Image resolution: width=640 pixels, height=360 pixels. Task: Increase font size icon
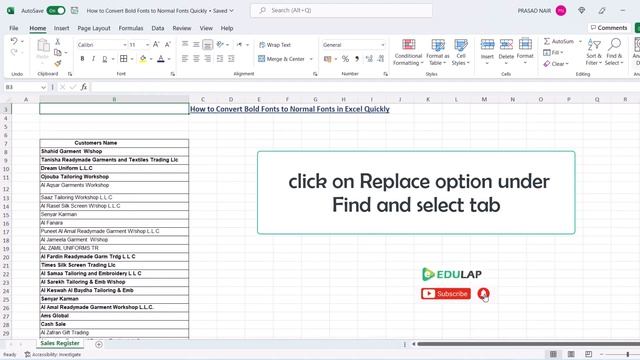tap(156, 44)
